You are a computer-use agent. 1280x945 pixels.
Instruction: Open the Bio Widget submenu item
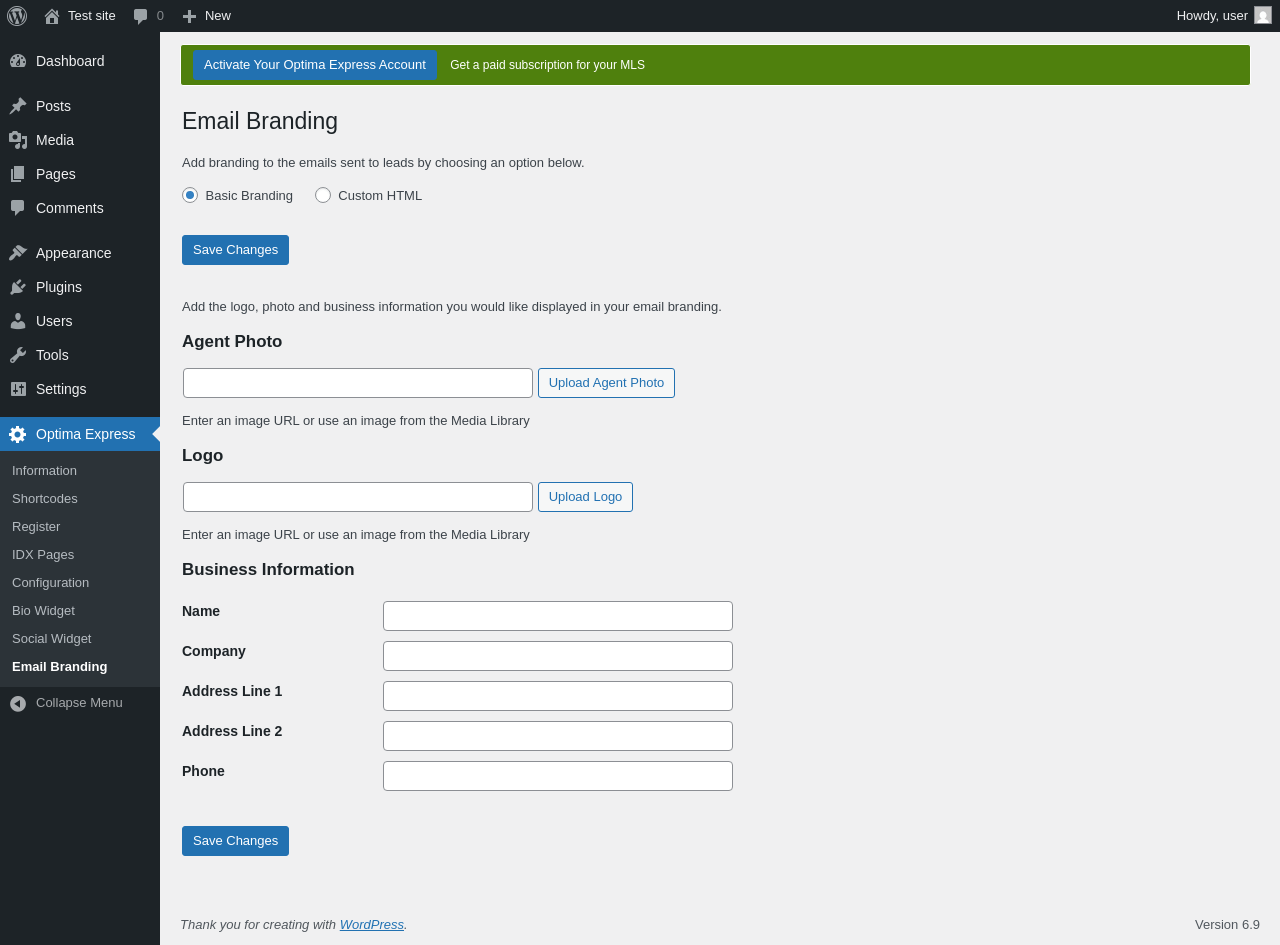(43, 610)
